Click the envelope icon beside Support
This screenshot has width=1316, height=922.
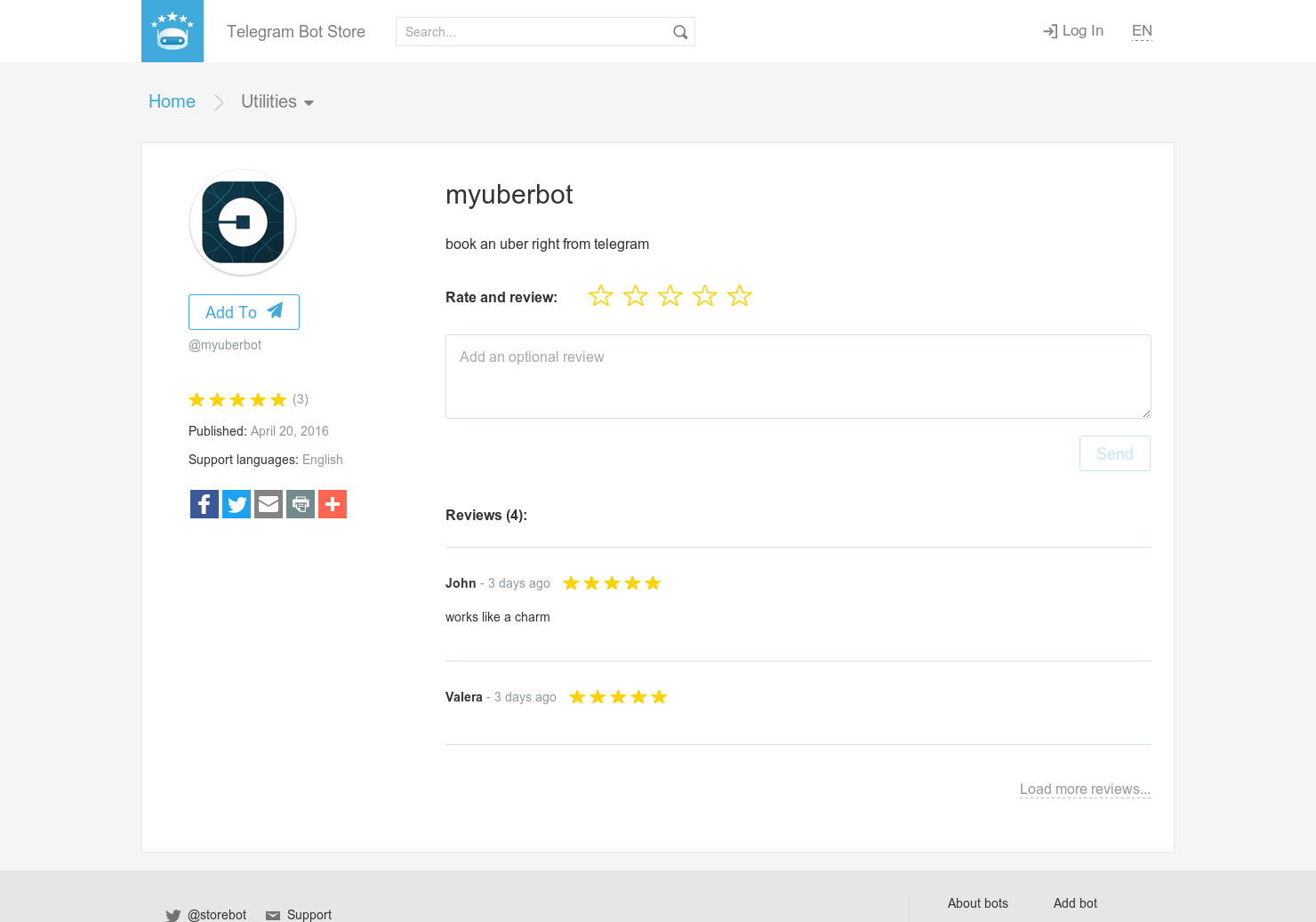tap(273, 916)
